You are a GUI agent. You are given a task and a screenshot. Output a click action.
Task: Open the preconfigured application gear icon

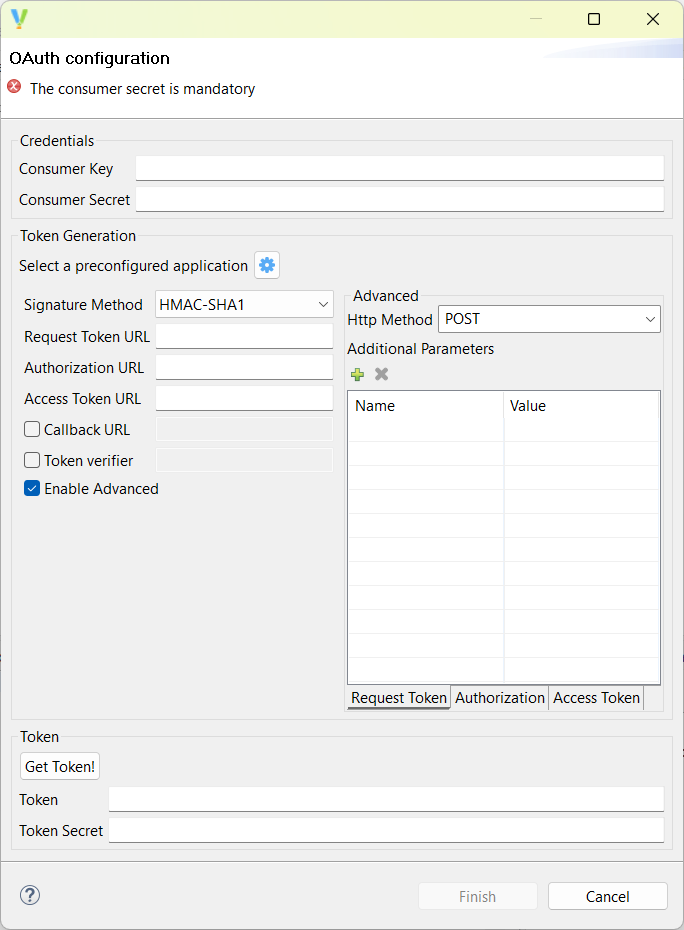coord(267,265)
